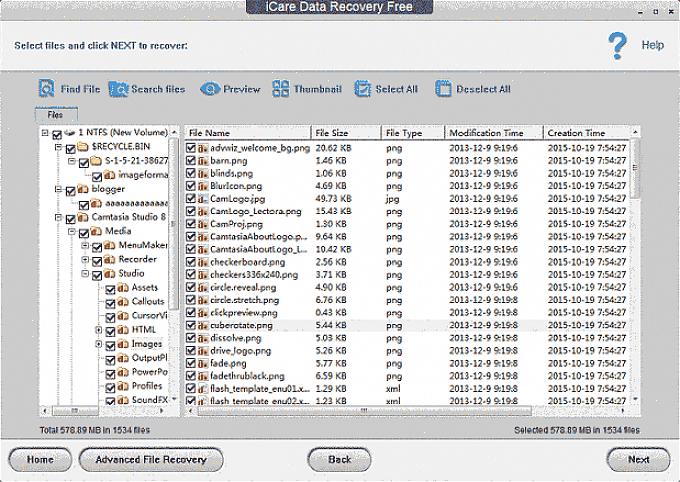This screenshot has width=680, height=482.
Task: Select the circle.reveal.png file name
Action: click(x=243, y=288)
